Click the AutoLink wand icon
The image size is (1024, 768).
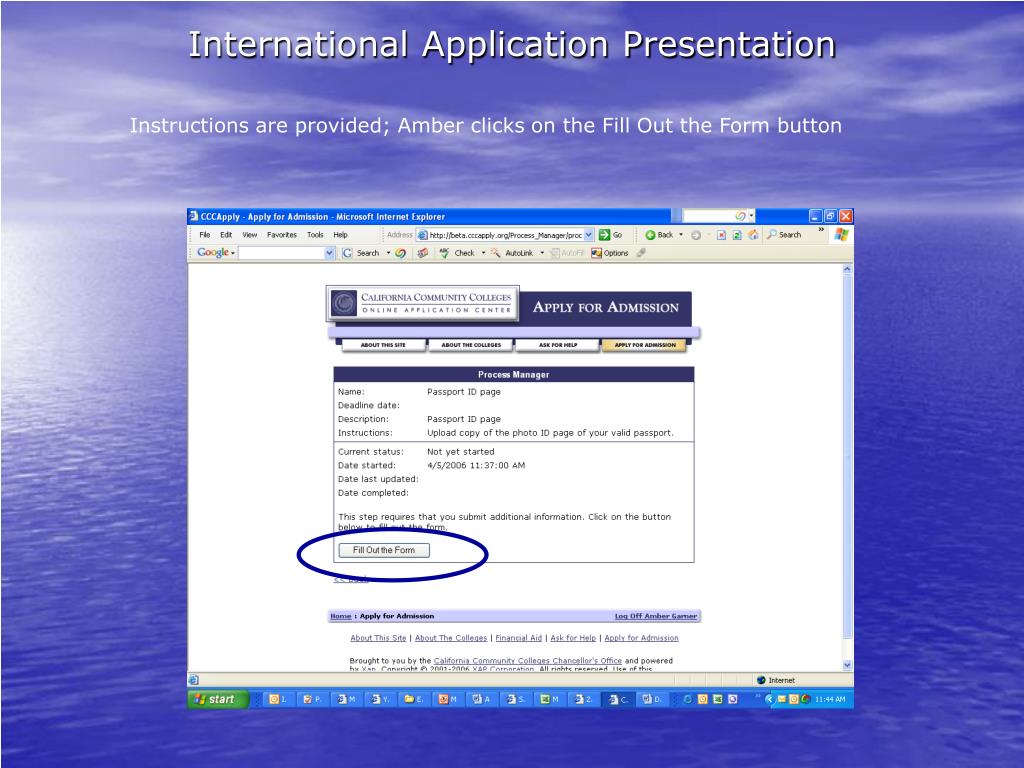[x=496, y=253]
